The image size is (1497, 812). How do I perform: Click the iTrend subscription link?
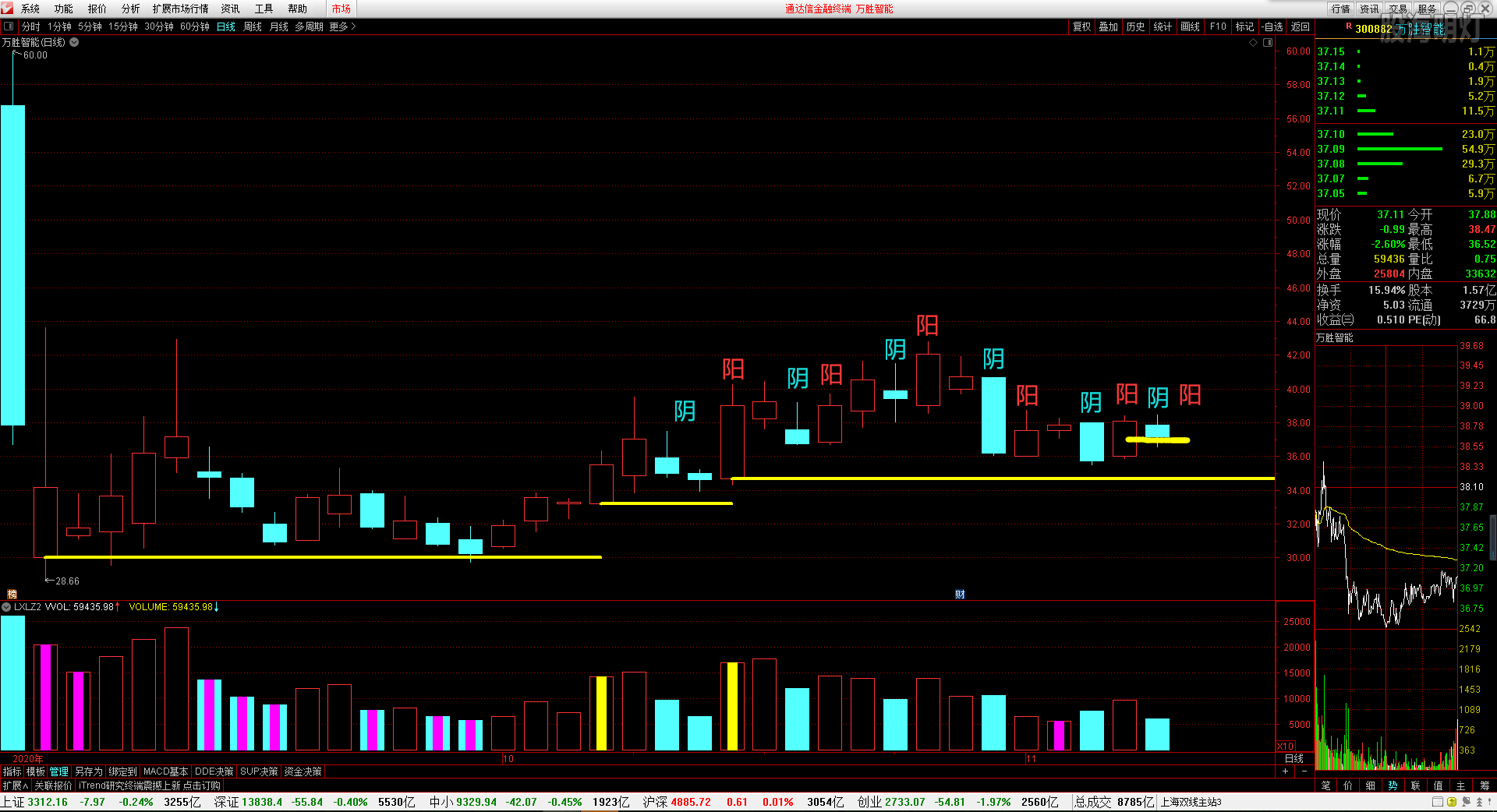[x=150, y=786]
